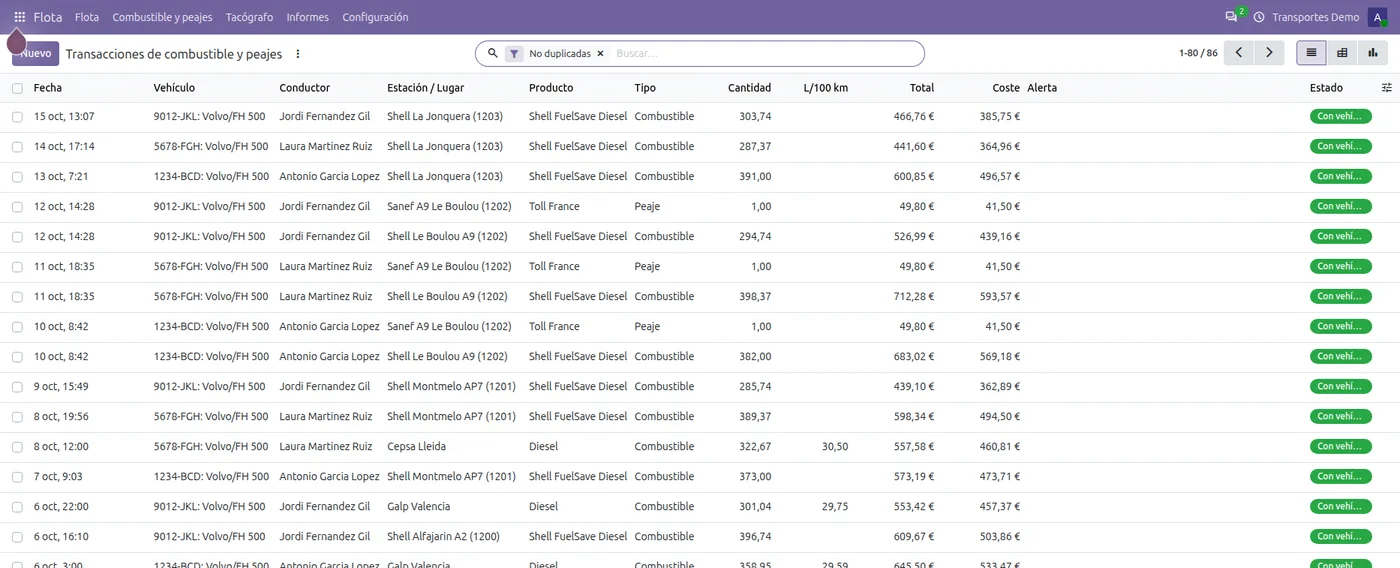This screenshot has width=1400, height=568.
Task: Switch to list view
Action: click(x=1311, y=53)
